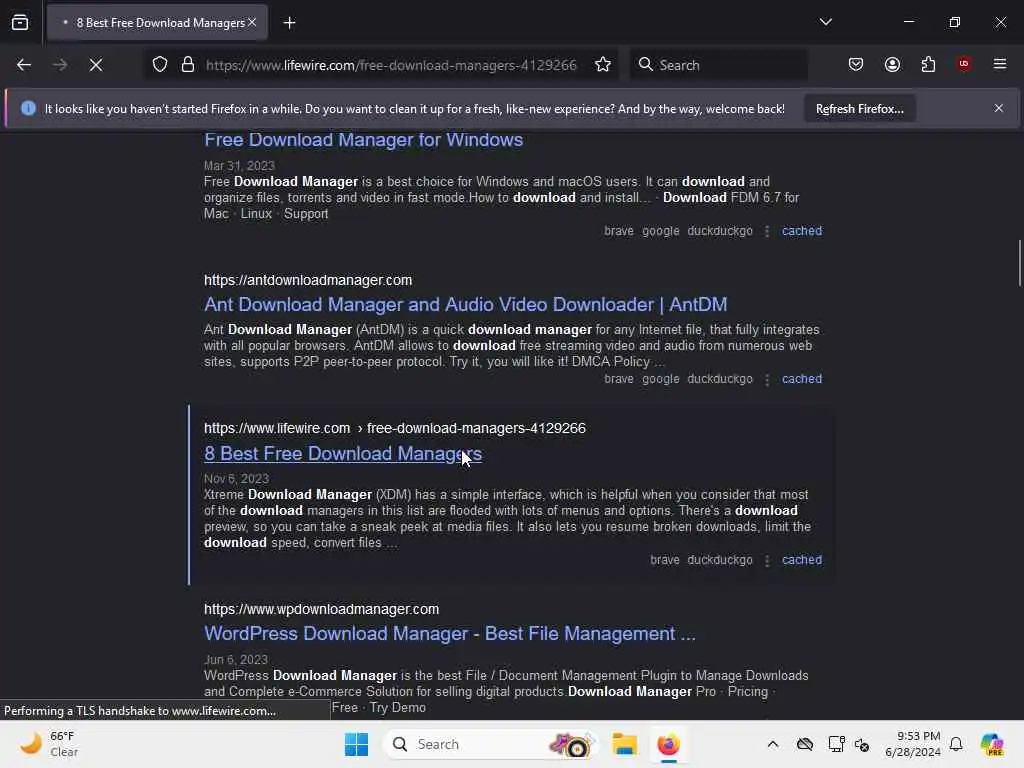Open Firefox View tab list icon

20,23
